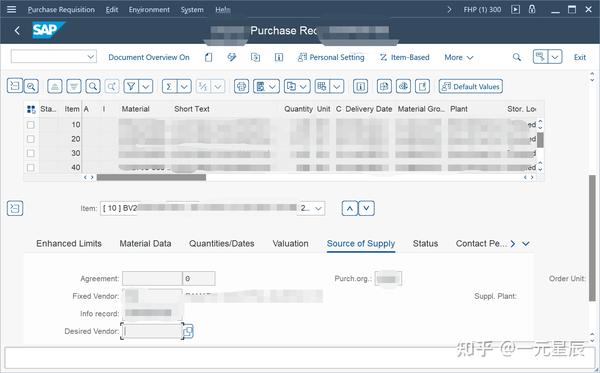Open the Environment menu
Image resolution: width=600 pixels, height=373 pixels.
click(149, 10)
